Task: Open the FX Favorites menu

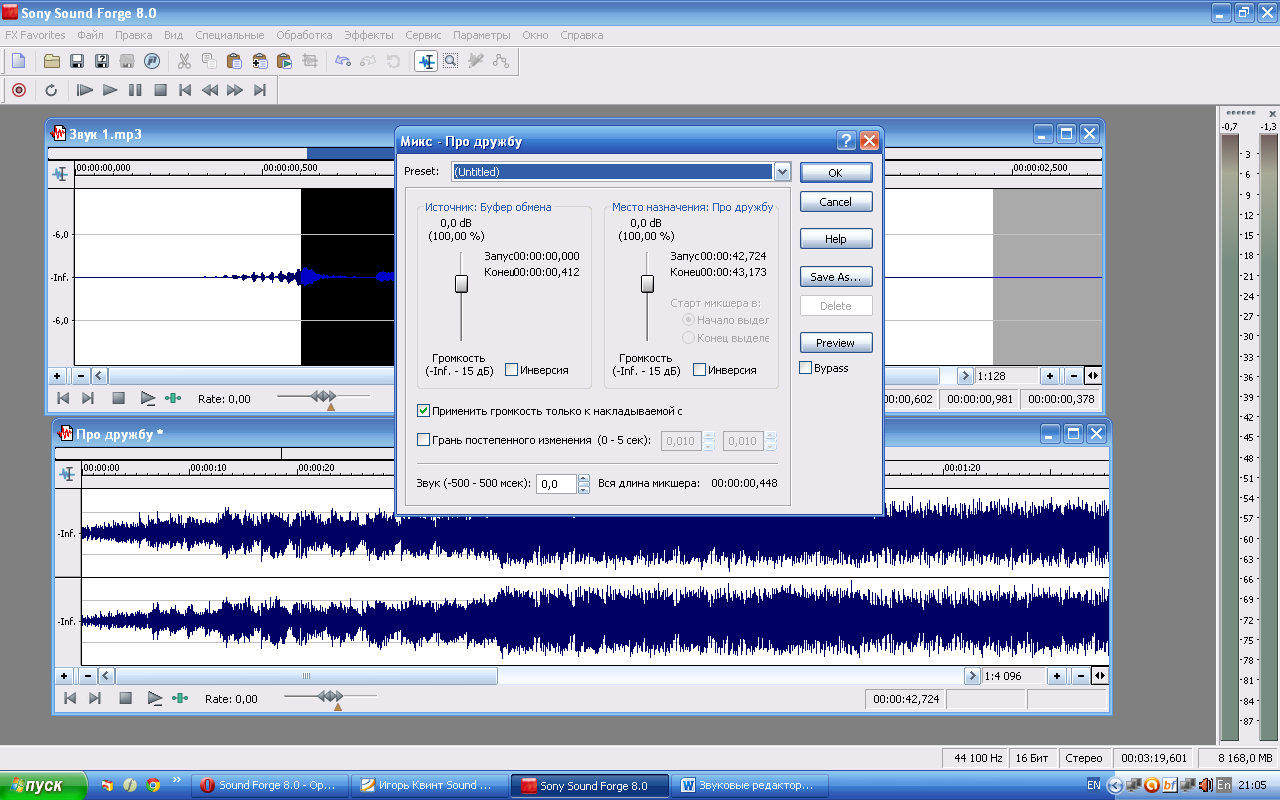Action: click(x=35, y=35)
